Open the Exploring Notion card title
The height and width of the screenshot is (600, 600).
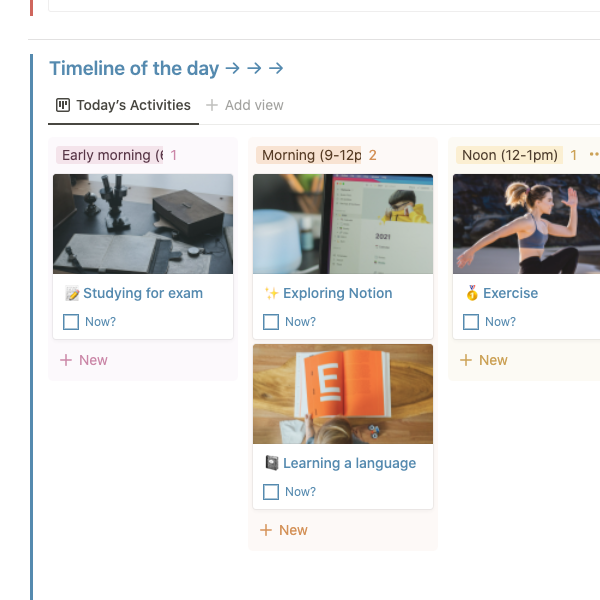click(x=338, y=293)
